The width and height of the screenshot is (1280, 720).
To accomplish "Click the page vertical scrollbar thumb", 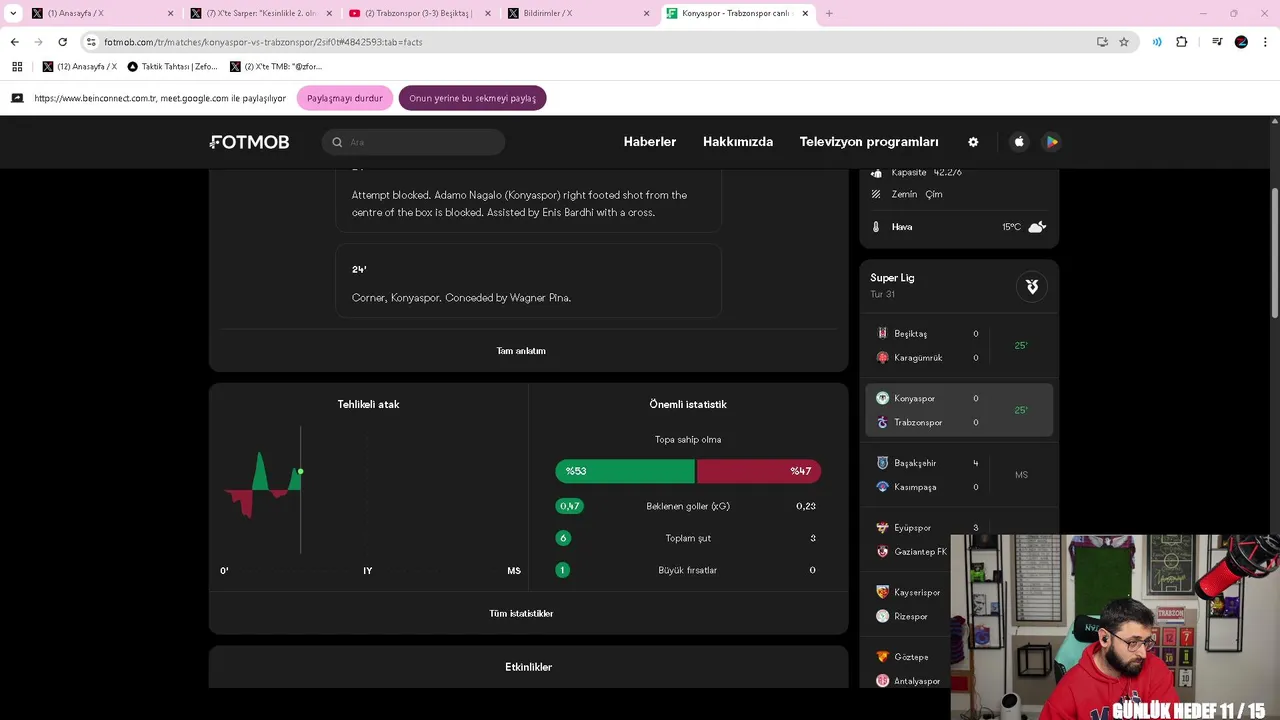I will (x=1274, y=253).
